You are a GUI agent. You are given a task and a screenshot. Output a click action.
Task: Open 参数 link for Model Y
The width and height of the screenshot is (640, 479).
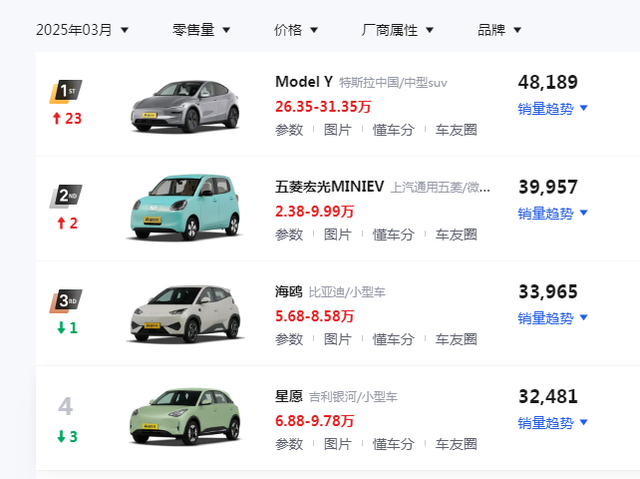point(289,130)
